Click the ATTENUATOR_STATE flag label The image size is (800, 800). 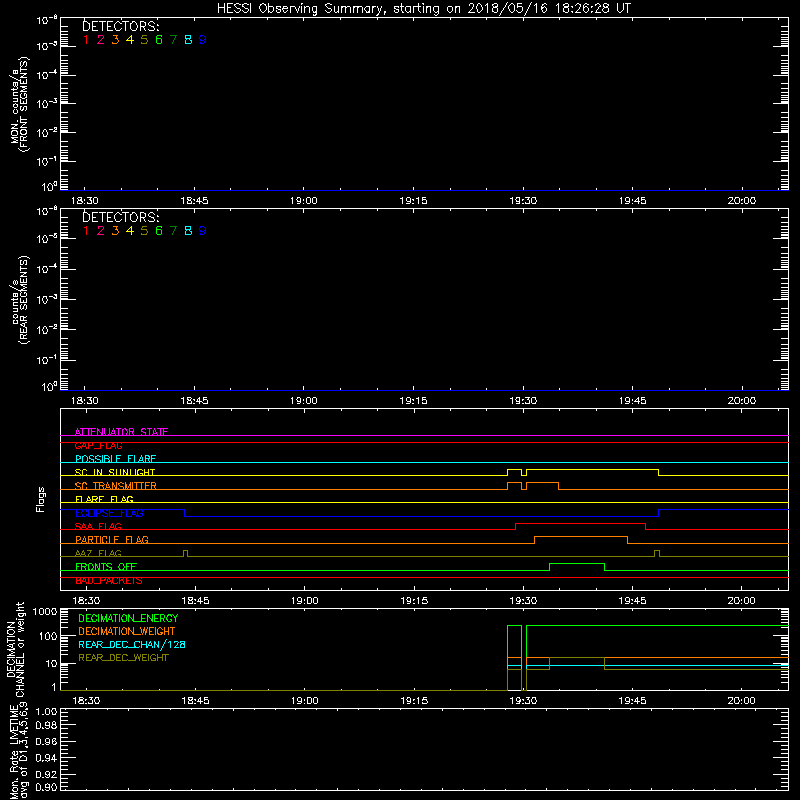coord(121,432)
